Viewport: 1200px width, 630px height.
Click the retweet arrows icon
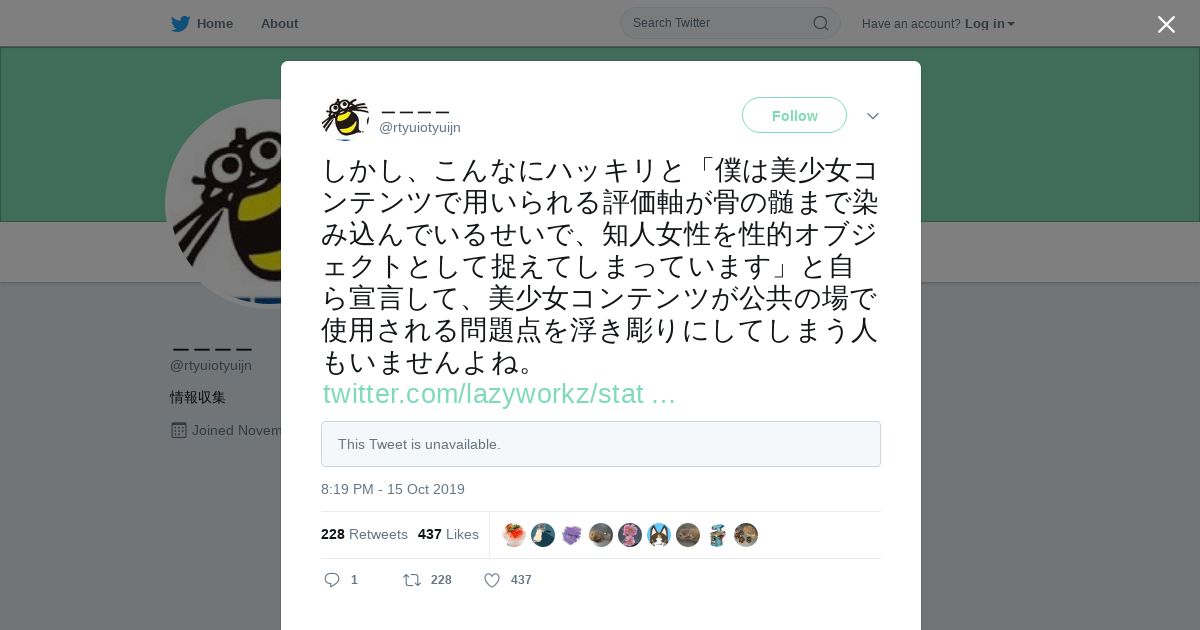pyautogui.click(x=411, y=580)
